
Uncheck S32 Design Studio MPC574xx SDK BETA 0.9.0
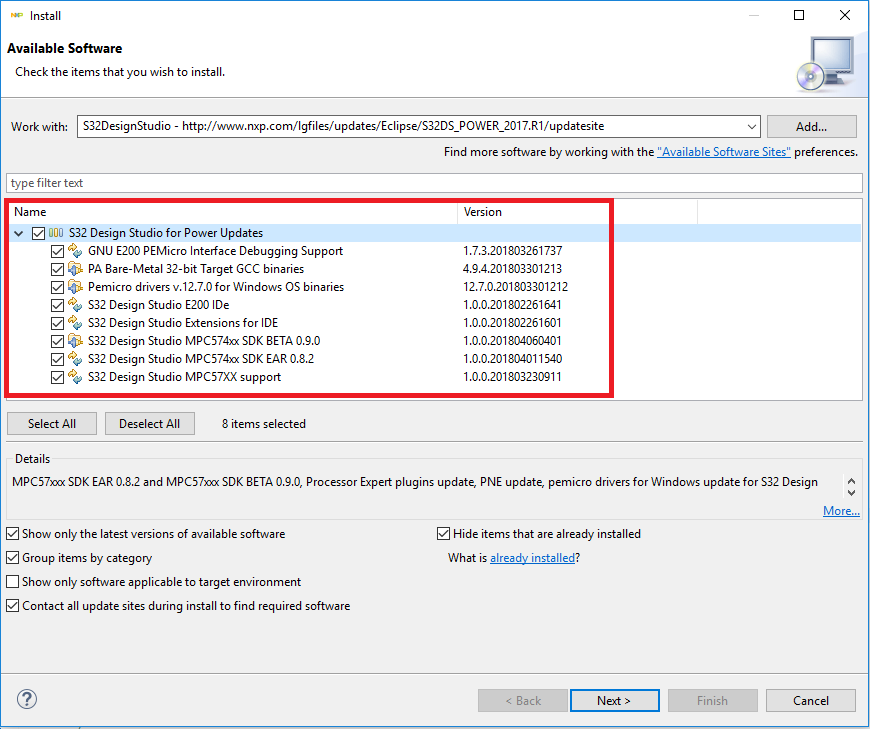tap(57, 341)
